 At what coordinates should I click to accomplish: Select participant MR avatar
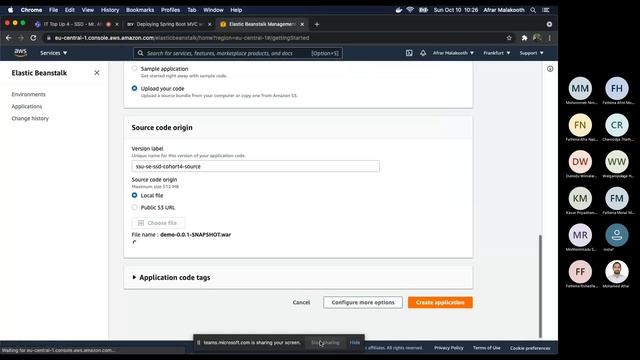pos(580,235)
